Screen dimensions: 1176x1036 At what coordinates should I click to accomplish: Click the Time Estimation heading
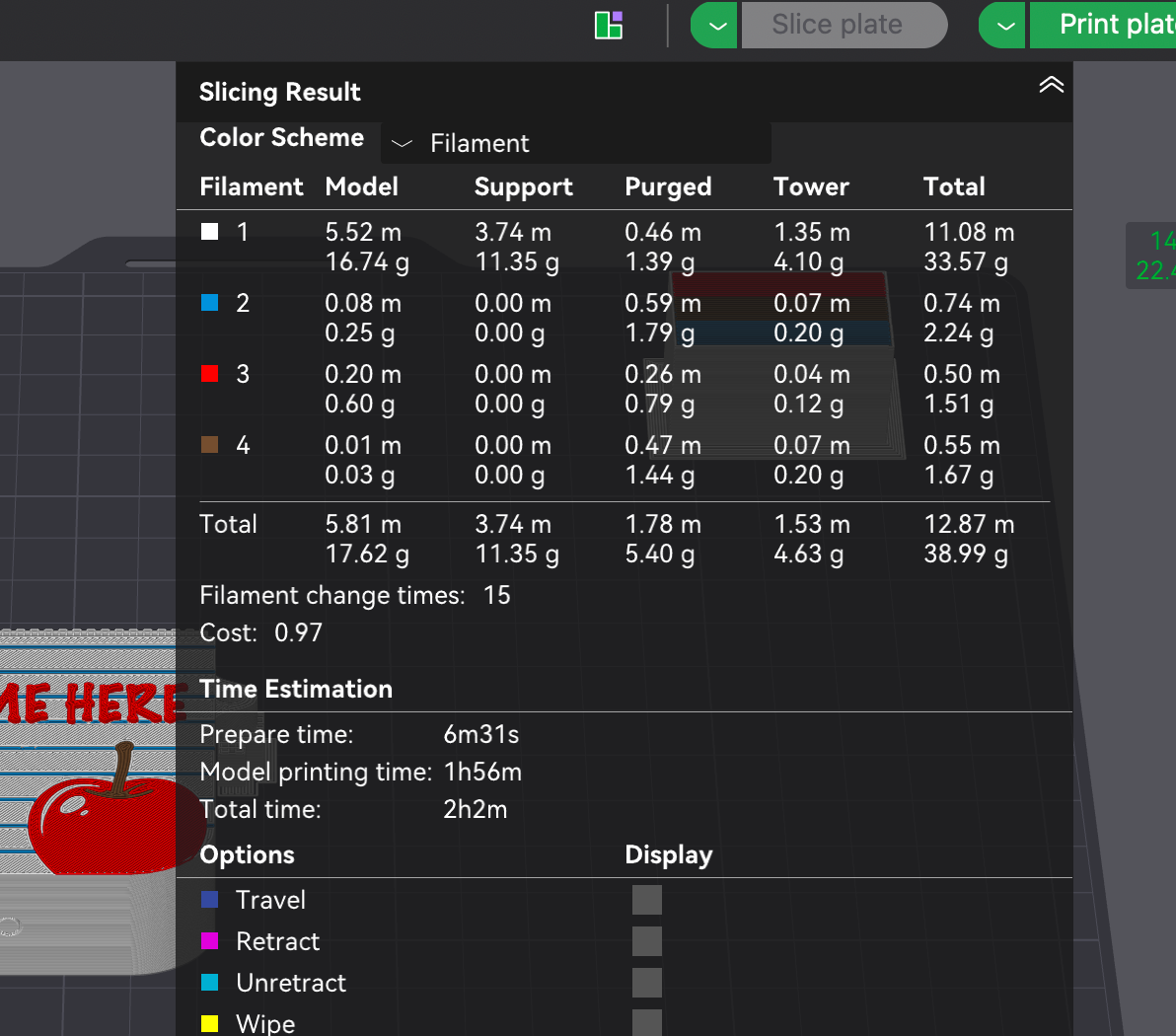coord(296,689)
